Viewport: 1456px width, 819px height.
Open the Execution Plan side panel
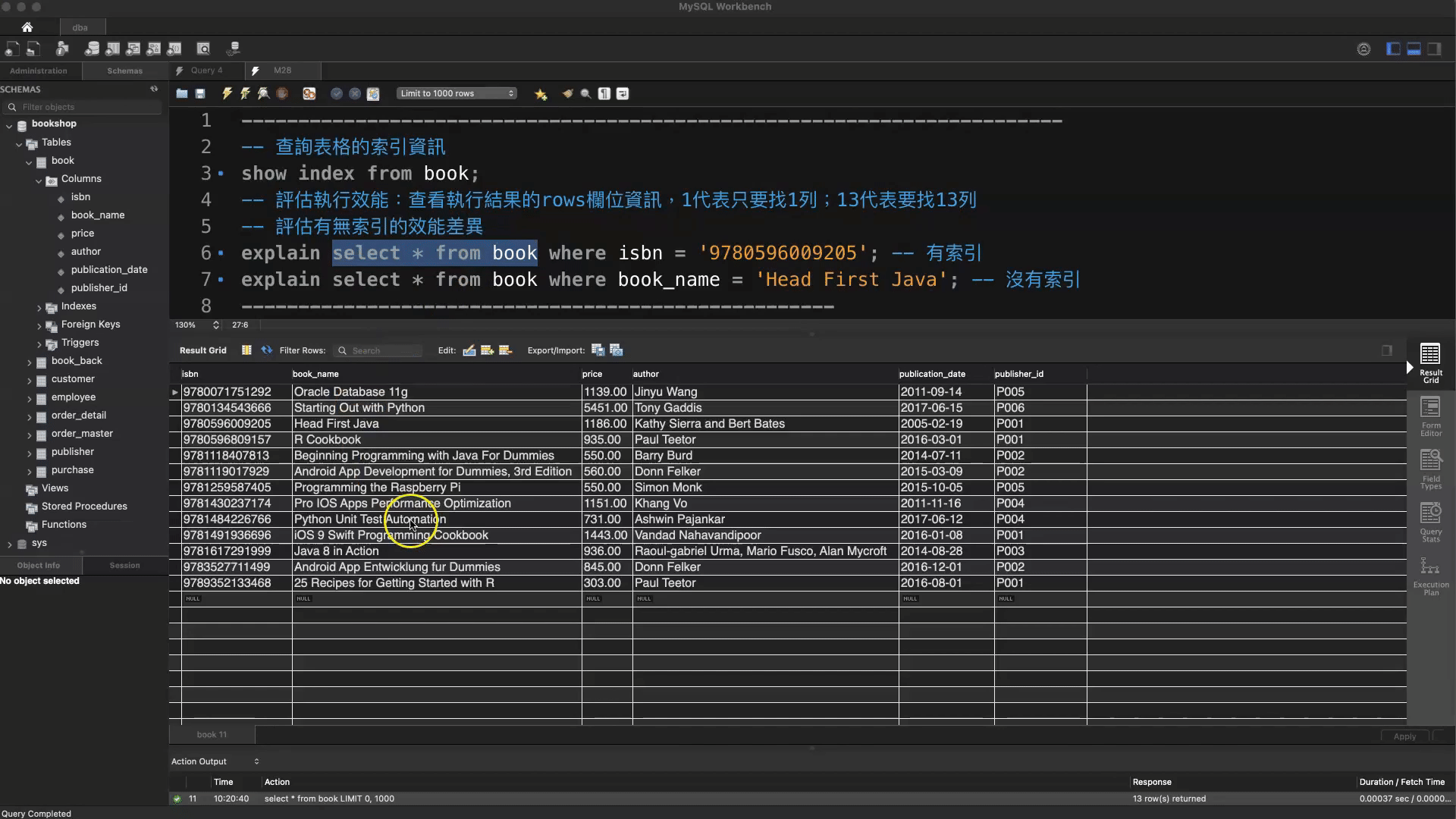coord(1430,576)
